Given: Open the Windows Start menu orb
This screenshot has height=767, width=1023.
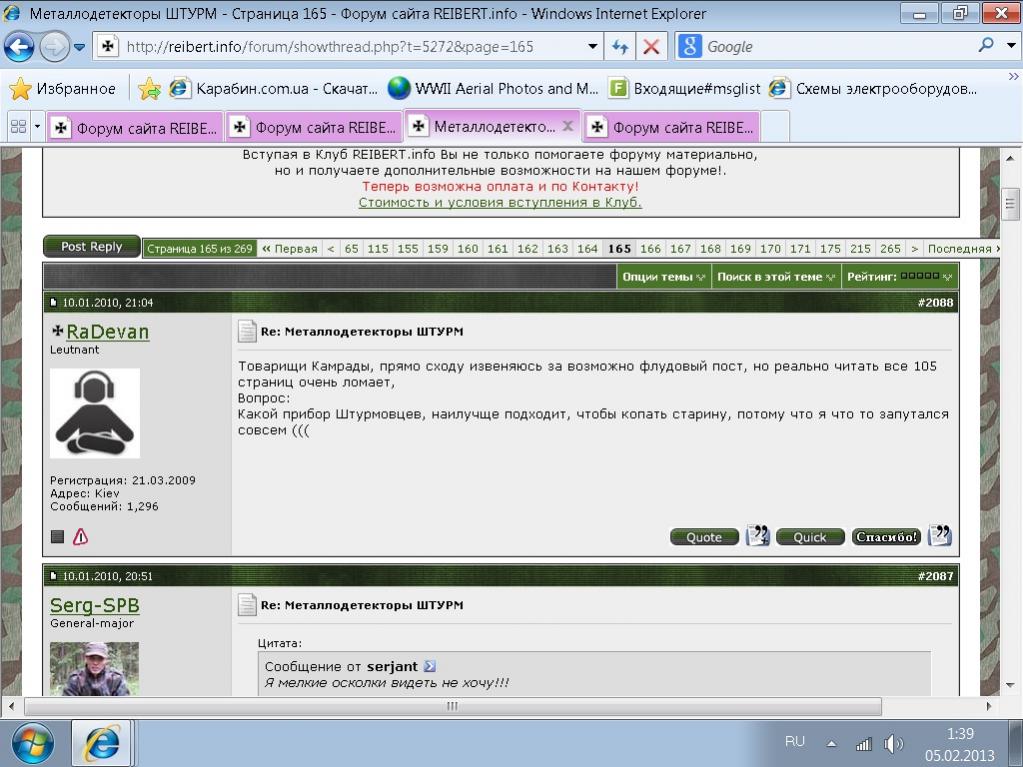Looking at the screenshot, I should click(33, 743).
